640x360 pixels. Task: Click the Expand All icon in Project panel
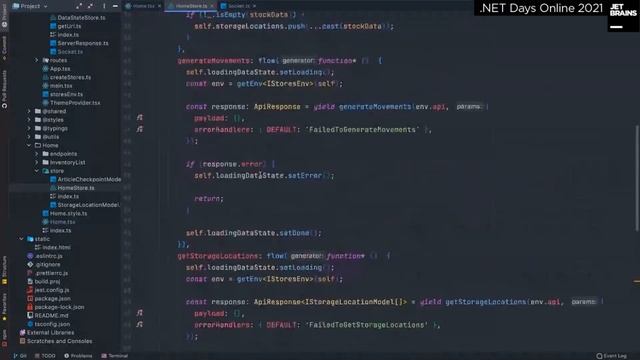point(79,6)
